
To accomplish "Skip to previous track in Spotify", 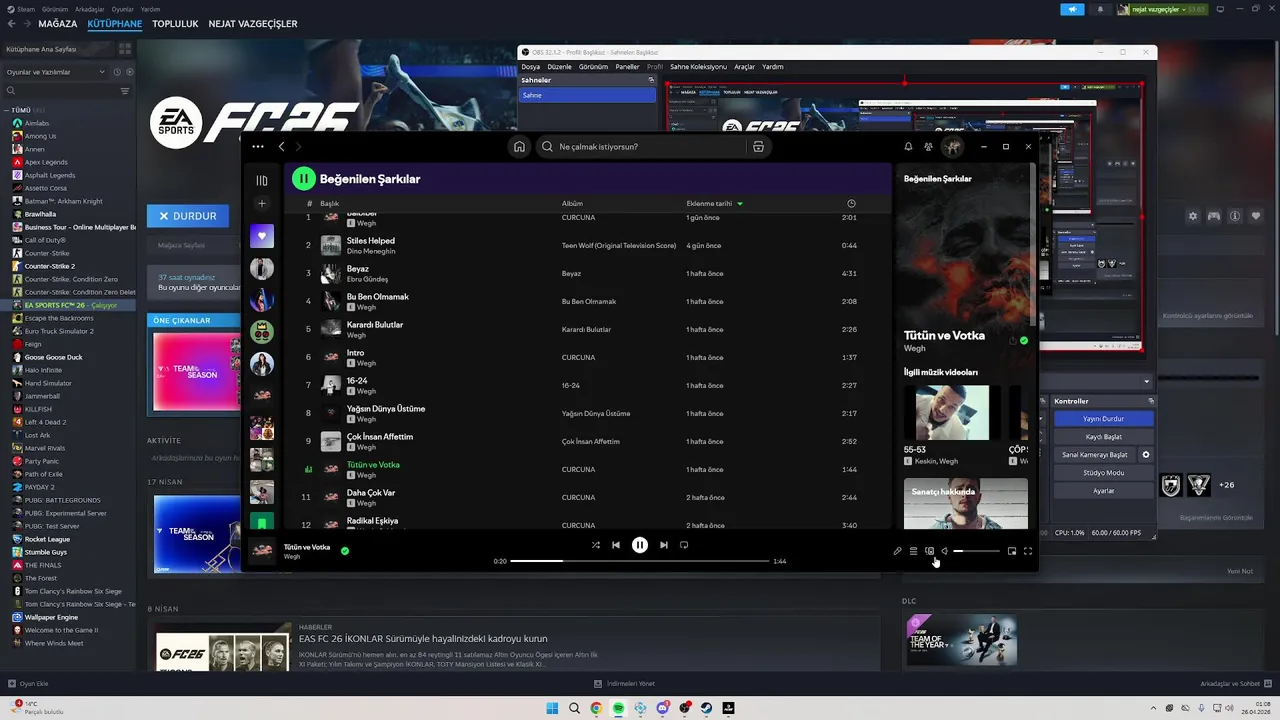I will point(616,545).
